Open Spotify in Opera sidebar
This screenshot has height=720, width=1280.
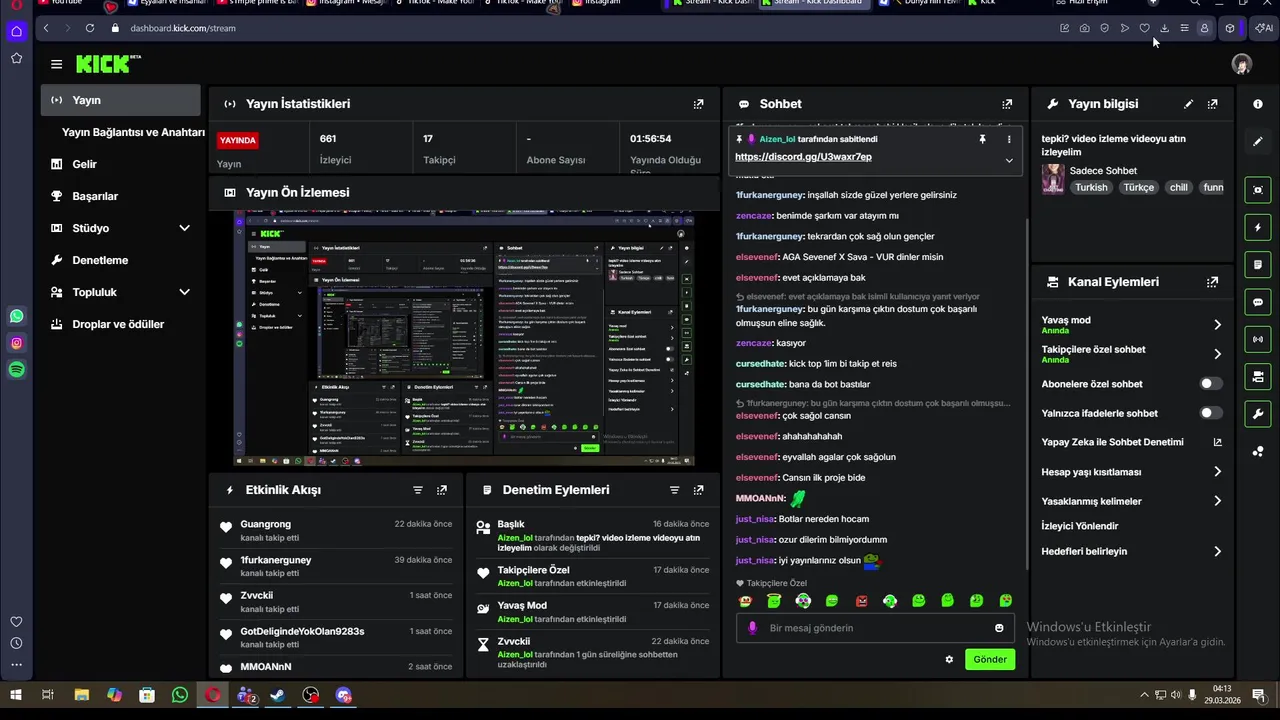pyautogui.click(x=16, y=370)
